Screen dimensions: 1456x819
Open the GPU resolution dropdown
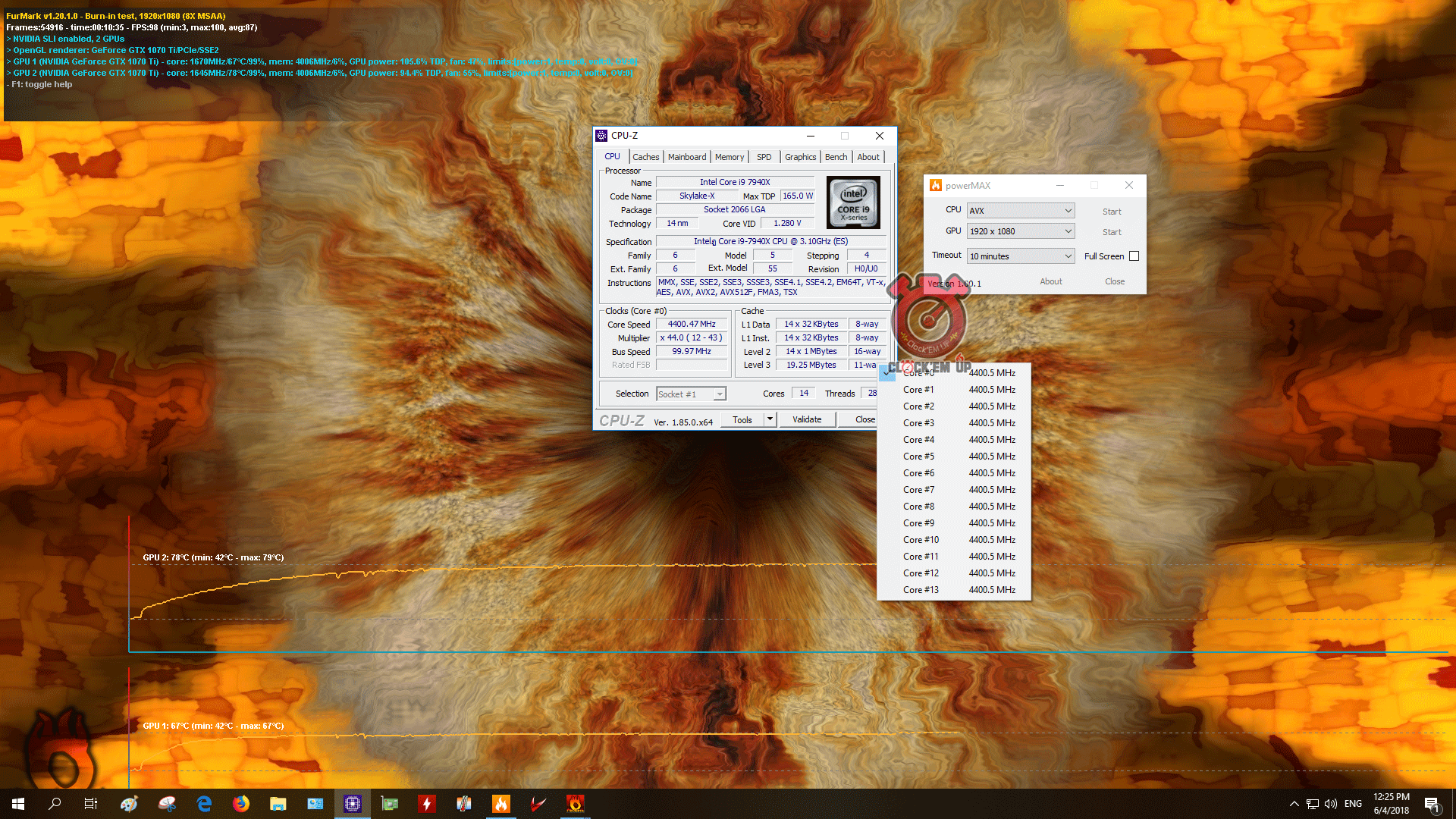pyautogui.click(x=1021, y=231)
